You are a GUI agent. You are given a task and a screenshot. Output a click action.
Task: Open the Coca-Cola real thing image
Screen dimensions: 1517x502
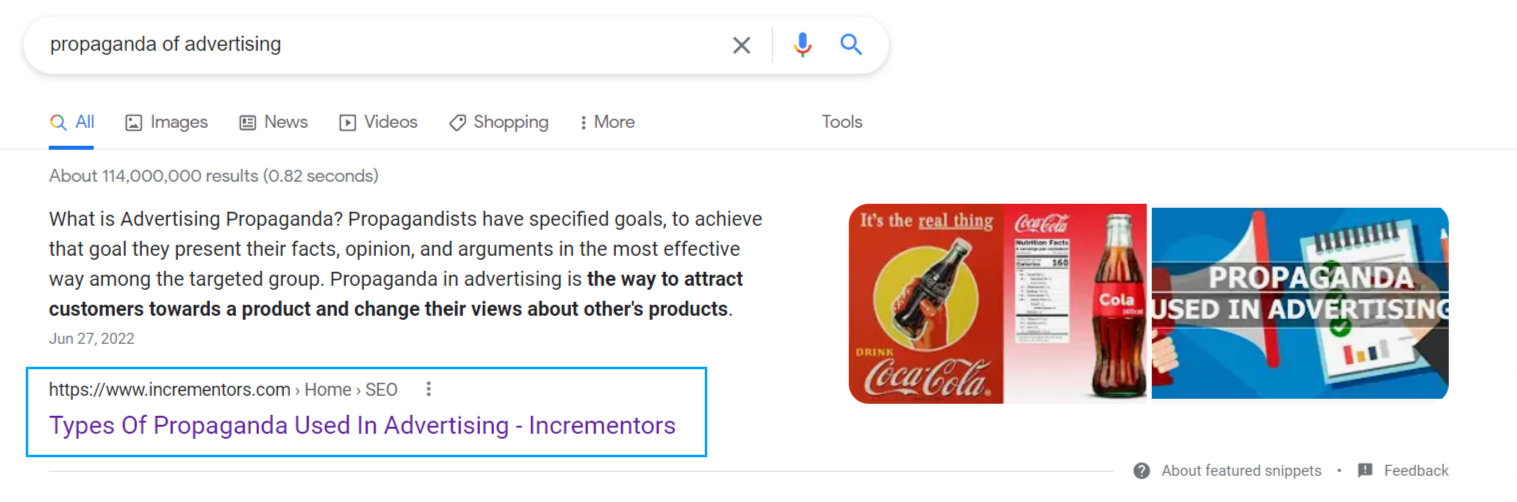click(x=998, y=303)
